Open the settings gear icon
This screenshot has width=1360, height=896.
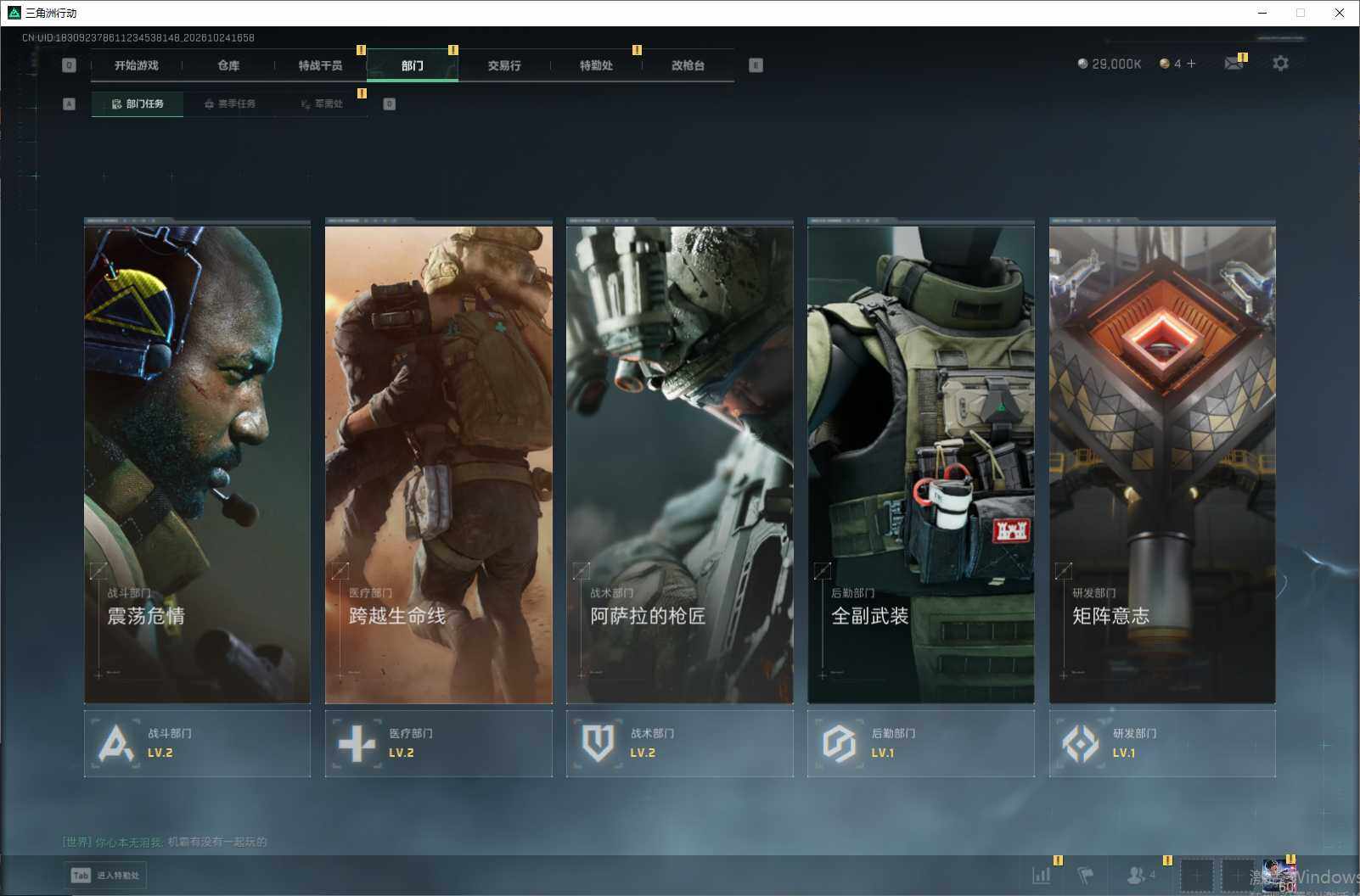pos(1280,64)
